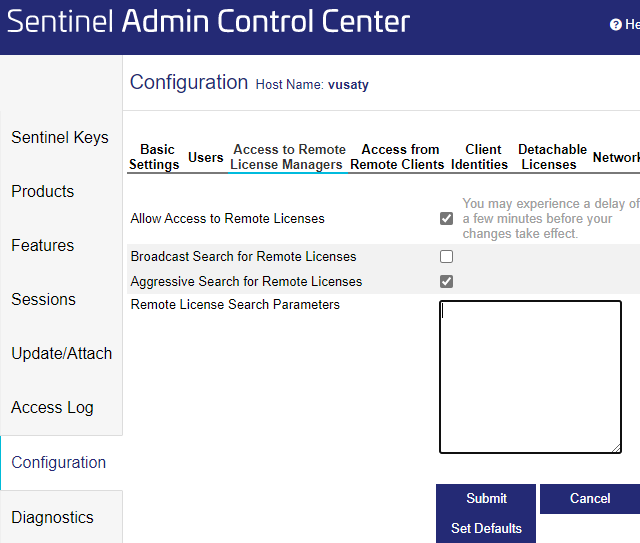Open the Access Log page
The width and height of the screenshot is (640, 543).
52,407
